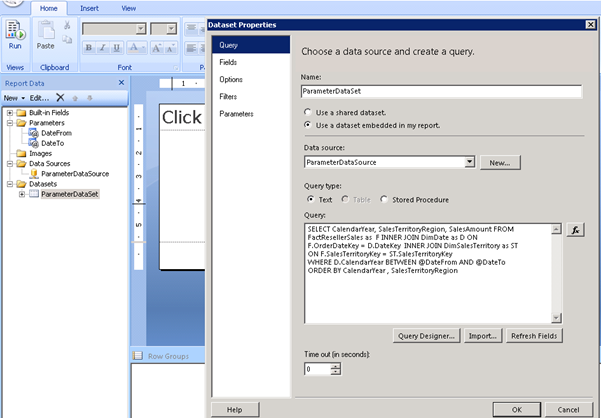
Task: Switch to the Insert ribbon tab
Action: coord(90,7)
